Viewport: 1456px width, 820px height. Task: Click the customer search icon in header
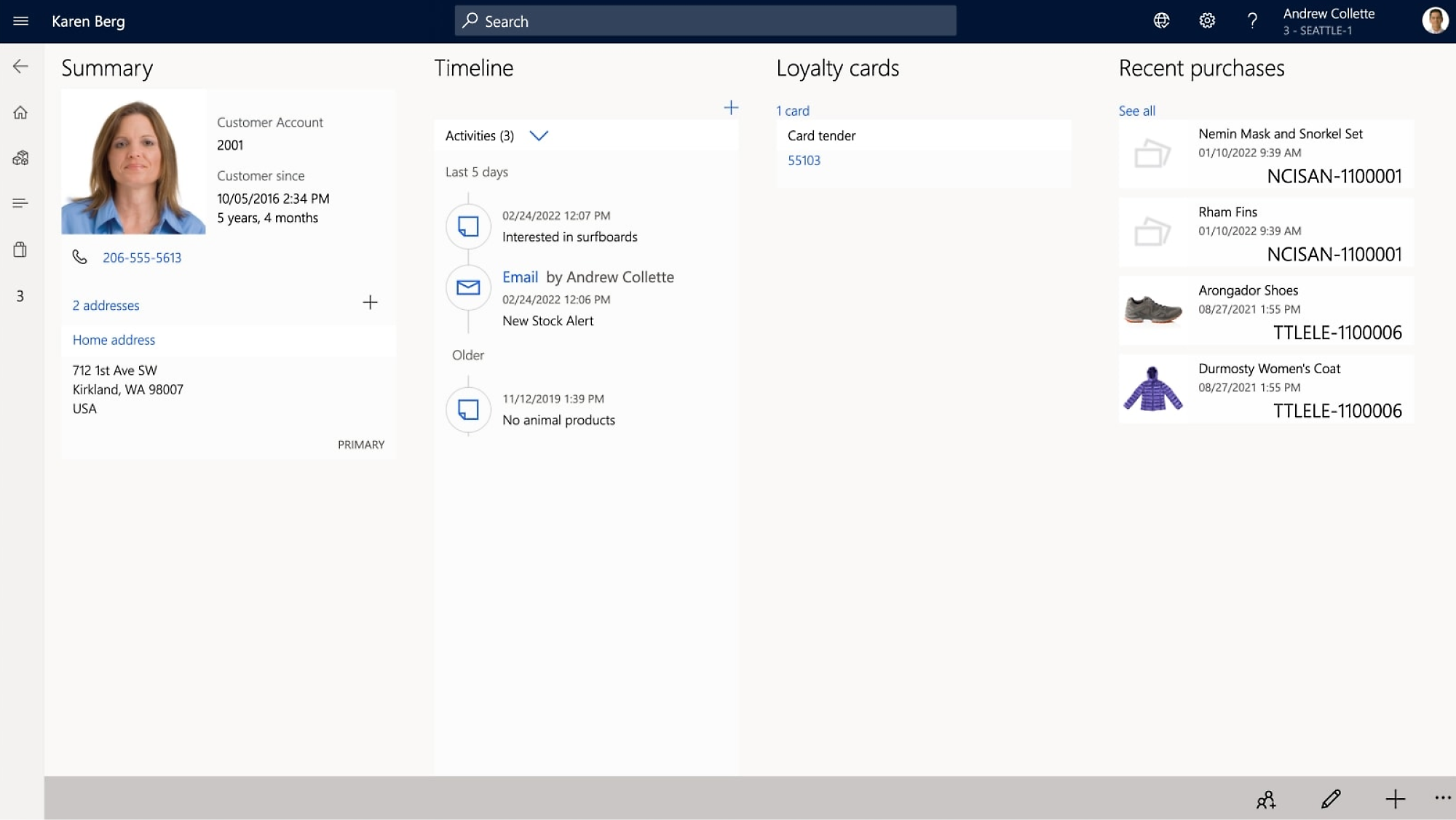coord(469,21)
